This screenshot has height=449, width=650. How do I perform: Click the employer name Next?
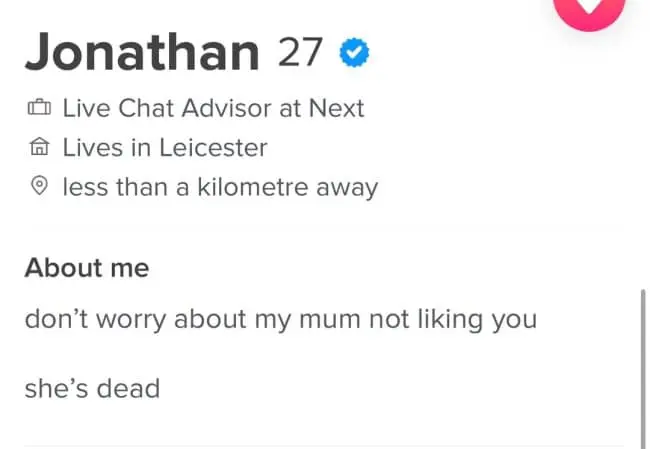click(x=335, y=108)
